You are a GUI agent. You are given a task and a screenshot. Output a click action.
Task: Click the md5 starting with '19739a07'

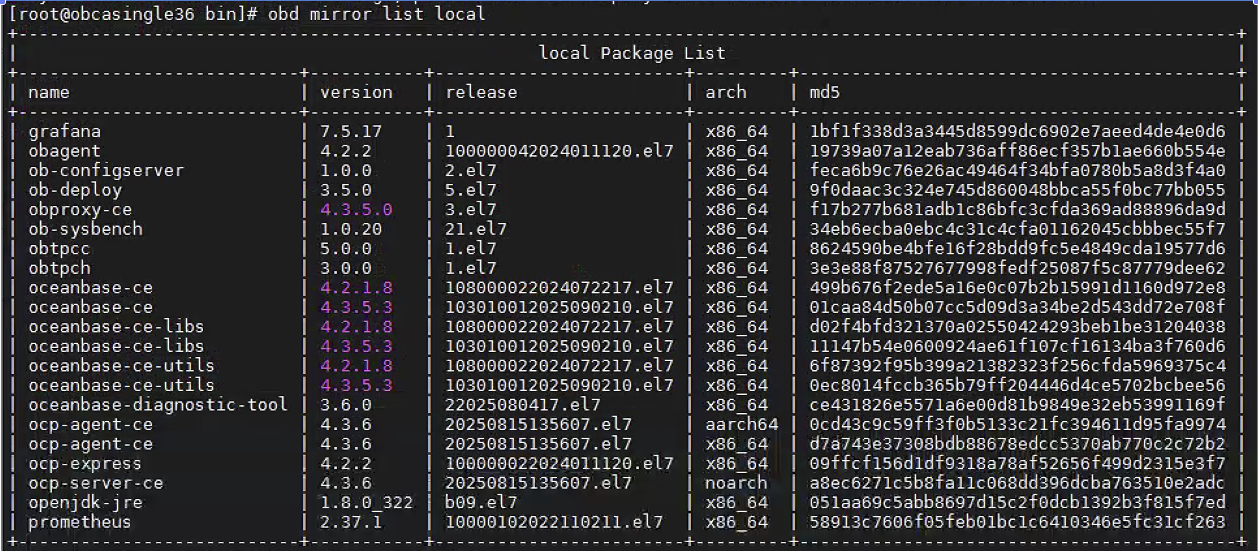(1017, 151)
